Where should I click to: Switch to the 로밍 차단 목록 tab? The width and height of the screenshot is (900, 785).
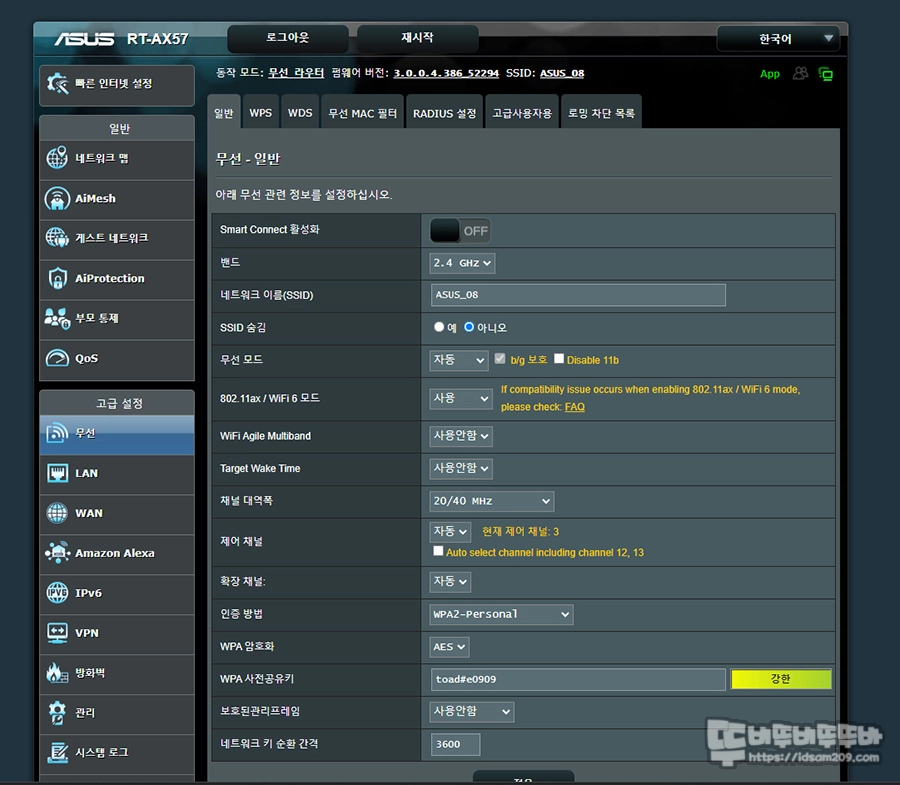click(x=602, y=112)
